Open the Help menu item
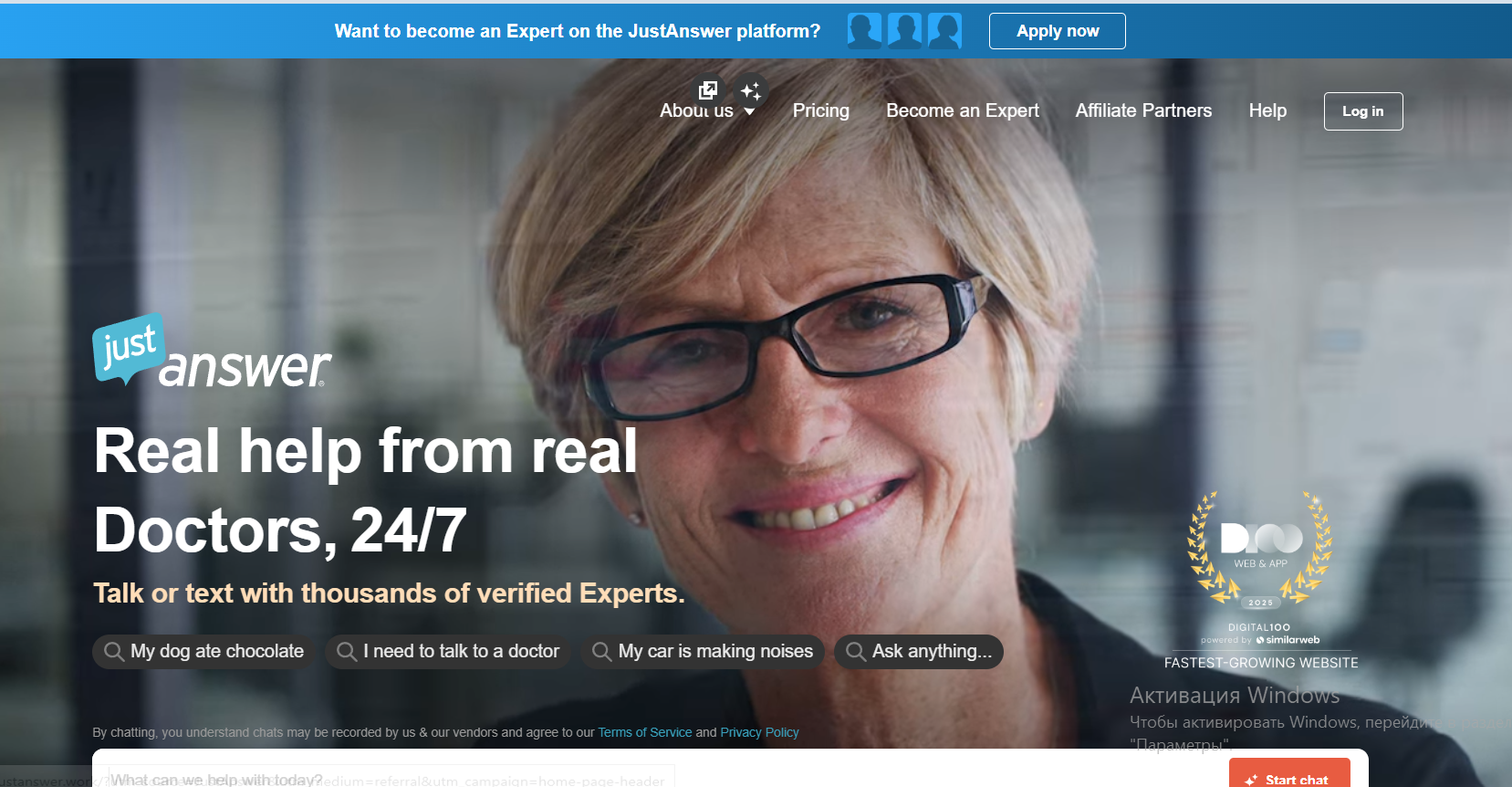1512x787 pixels. coord(1267,110)
